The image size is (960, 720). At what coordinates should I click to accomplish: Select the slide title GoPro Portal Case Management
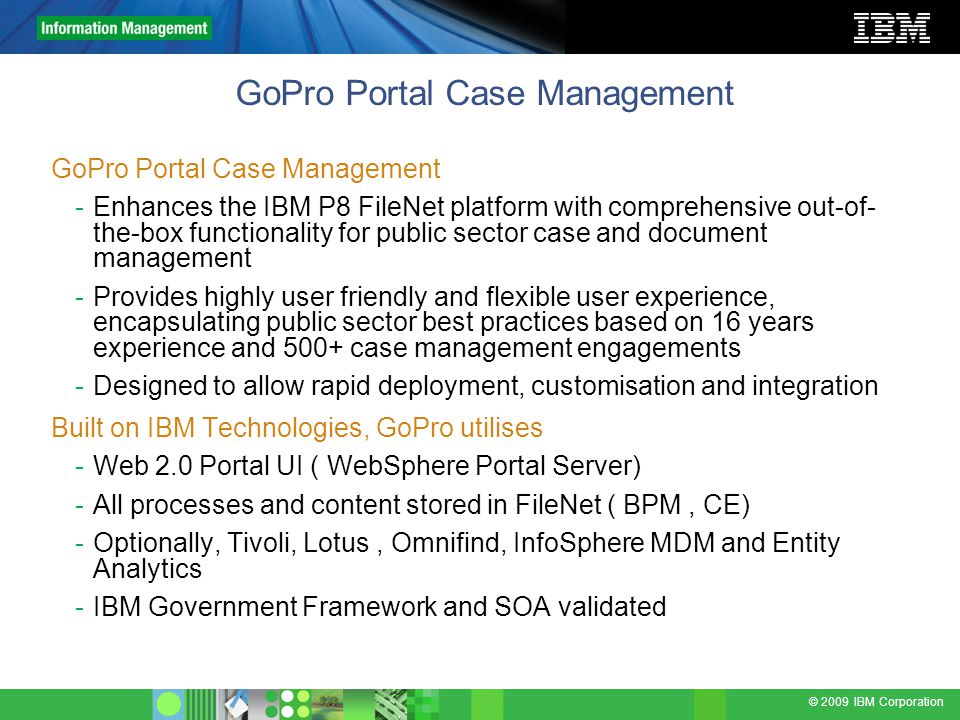(484, 93)
